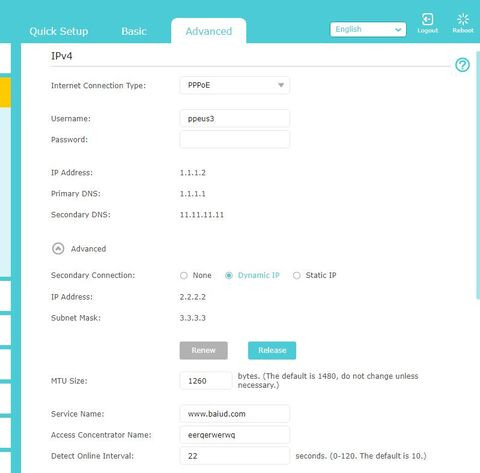Click the IP address 1.1.1.2
Image resolution: width=480 pixels, height=473 pixels.
pos(193,173)
